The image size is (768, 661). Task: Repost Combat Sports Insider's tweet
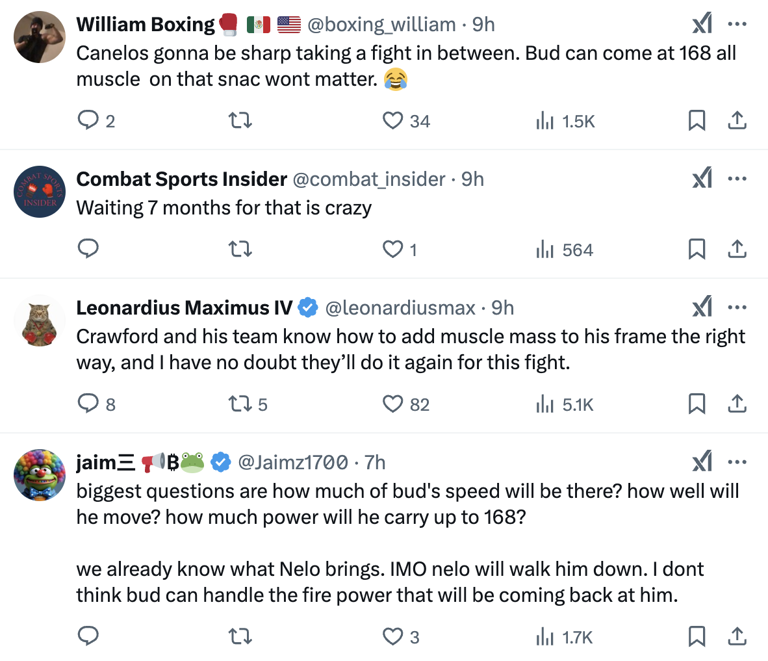pos(240,249)
